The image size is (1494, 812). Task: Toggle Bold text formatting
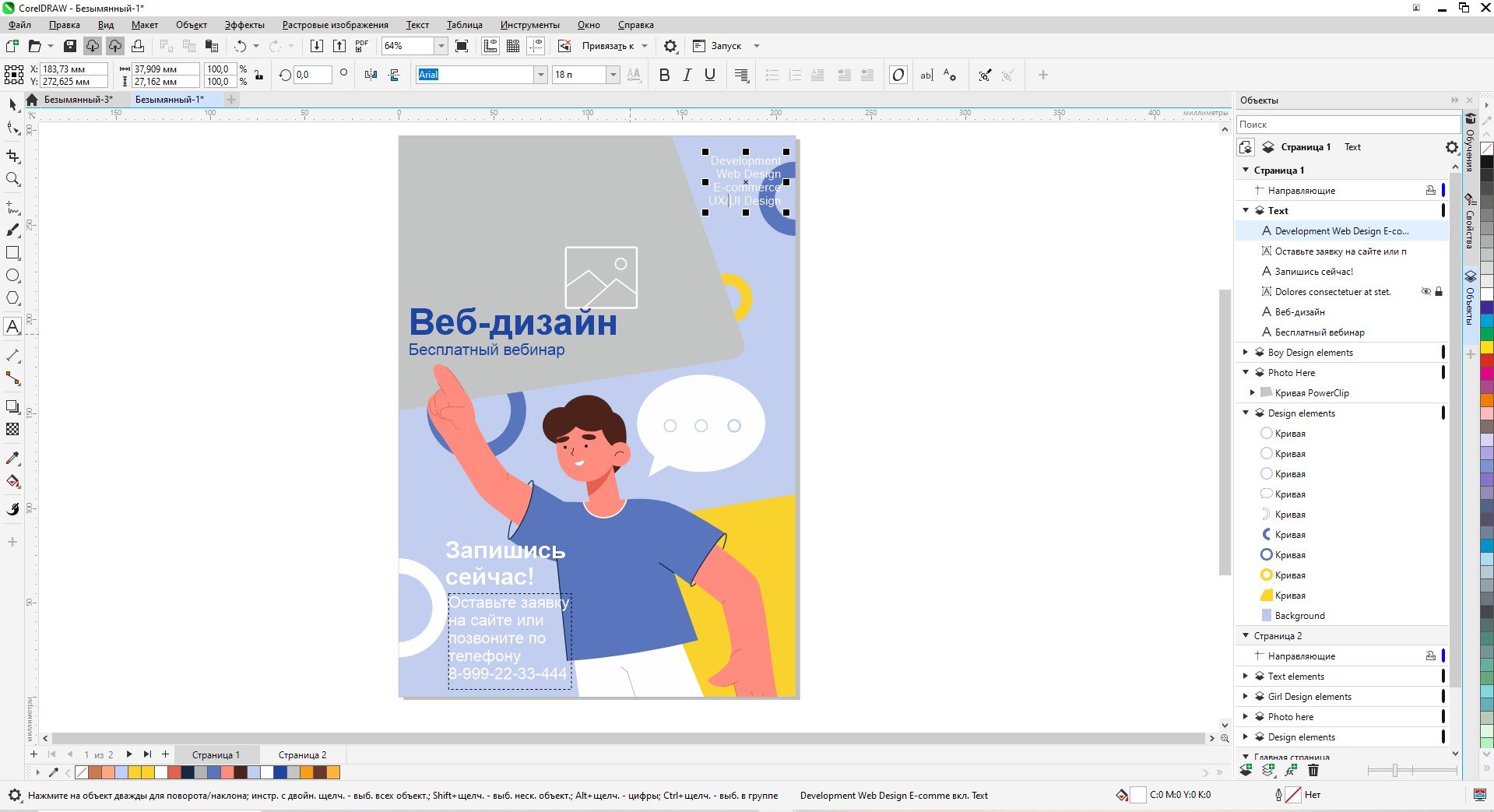pos(664,75)
